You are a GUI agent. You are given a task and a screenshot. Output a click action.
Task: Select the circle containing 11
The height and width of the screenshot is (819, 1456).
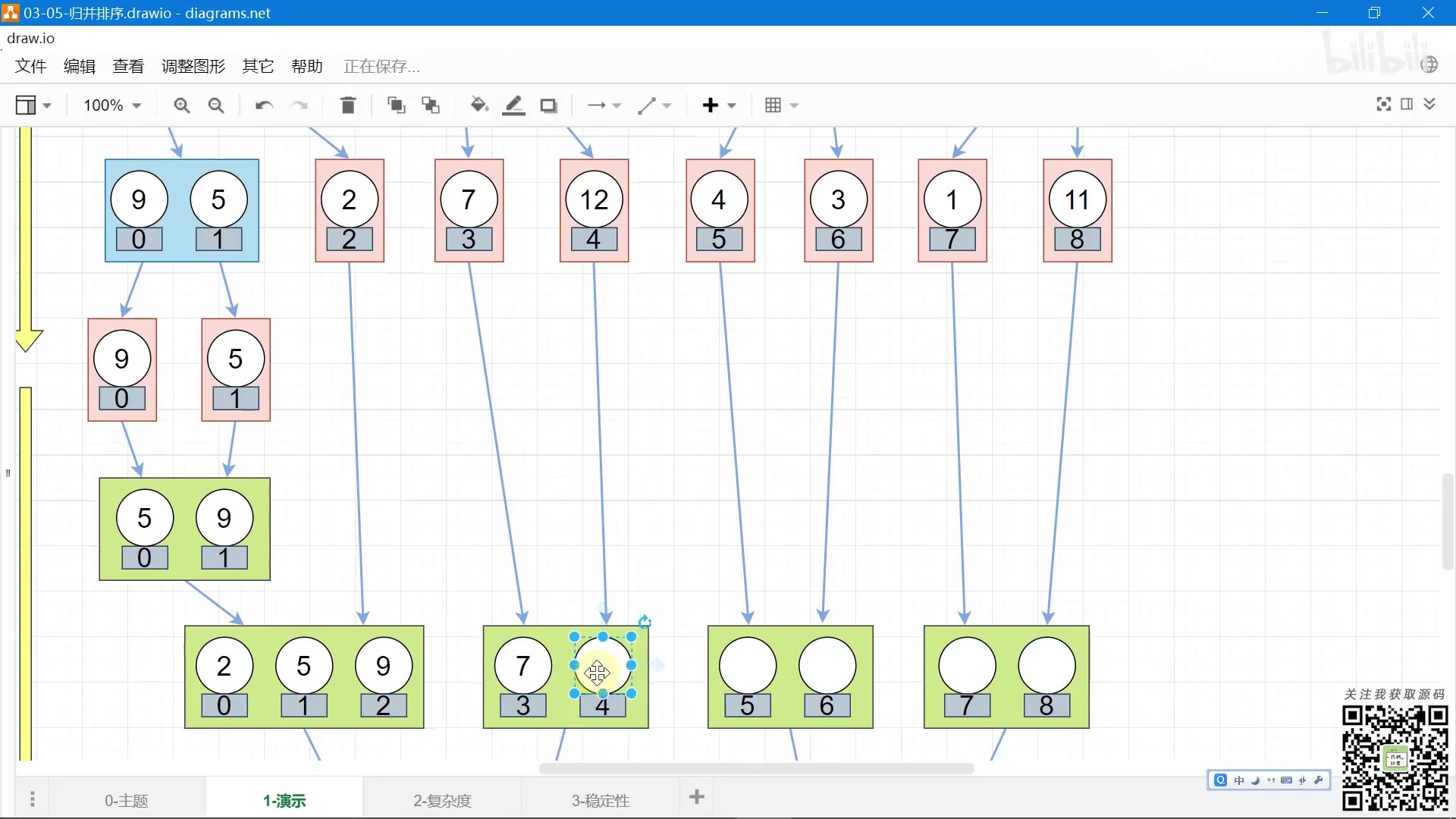tap(1077, 199)
